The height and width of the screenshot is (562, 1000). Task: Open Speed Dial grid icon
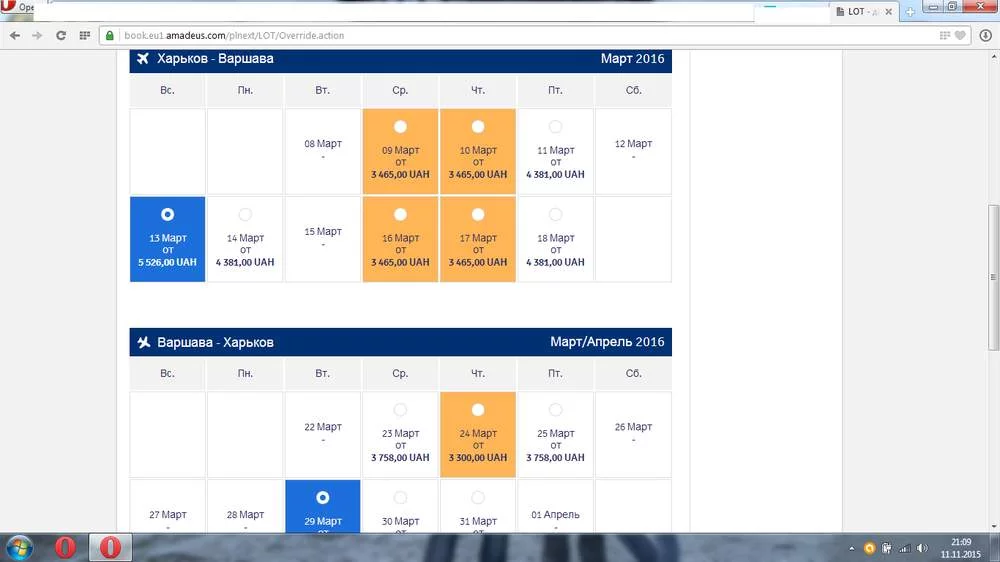click(84, 36)
